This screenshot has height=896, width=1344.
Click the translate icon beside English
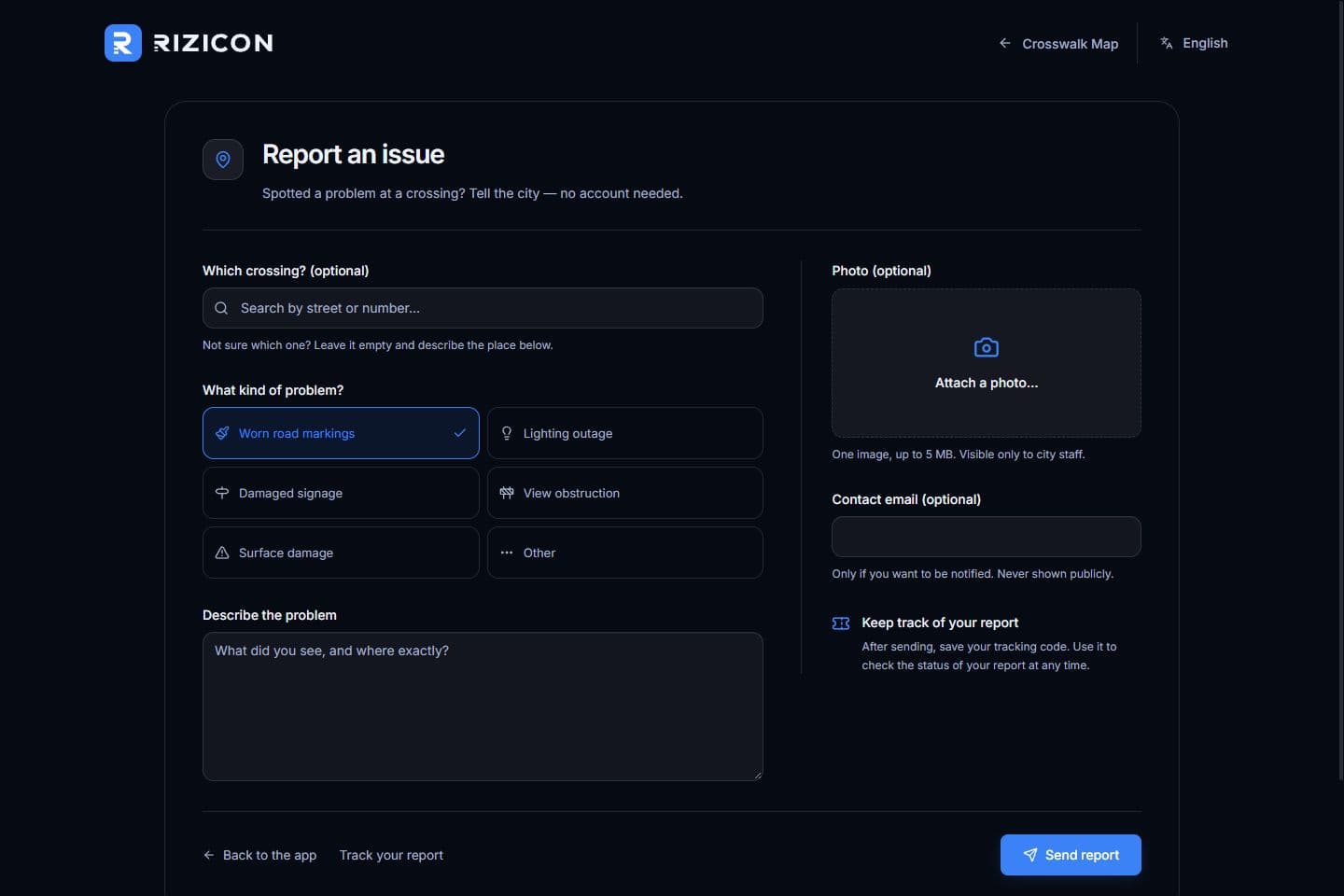(x=1167, y=43)
